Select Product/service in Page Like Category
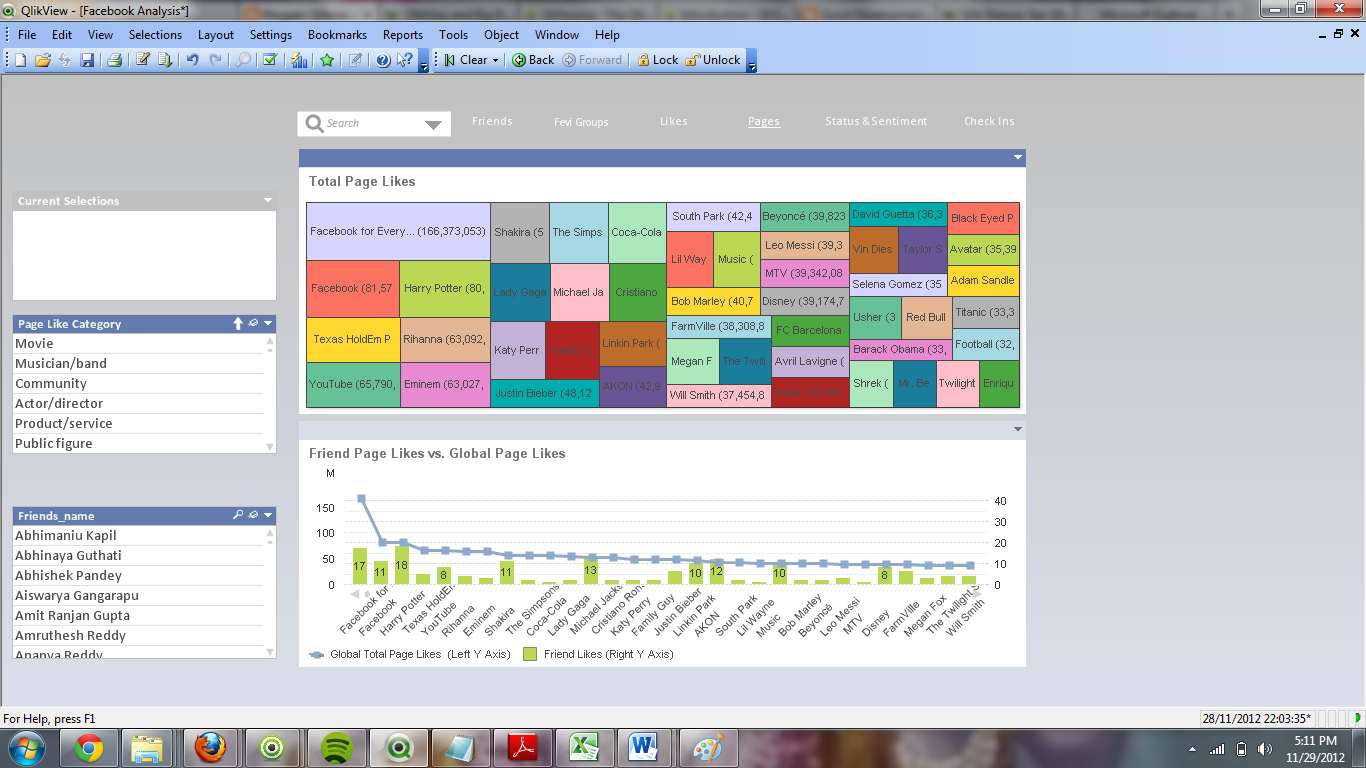 [x=139, y=423]
